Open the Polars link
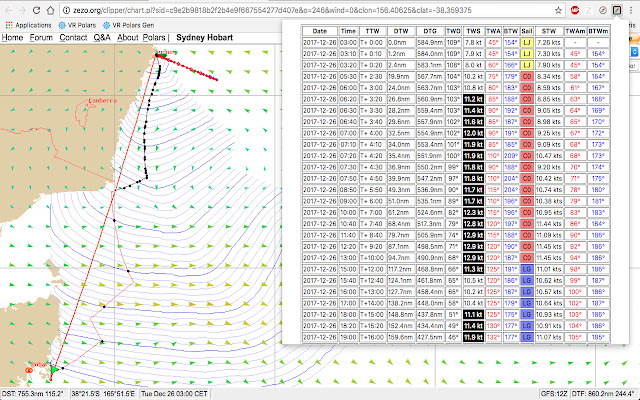The image size is (640, 400). coord(155,37)
